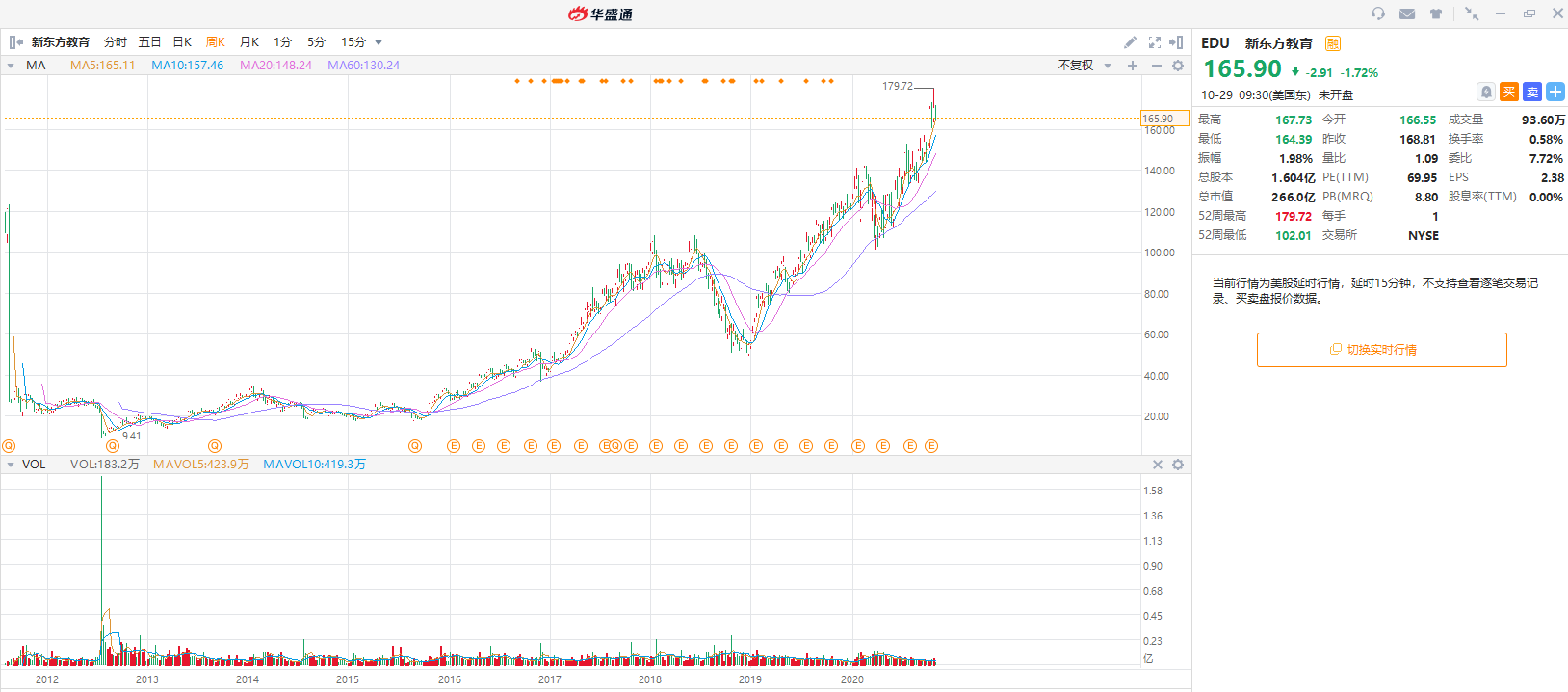Expand the MA indicator selector arrow
Image resolution: width=1568 pixels, height=692 pixels.
point(11,66)
